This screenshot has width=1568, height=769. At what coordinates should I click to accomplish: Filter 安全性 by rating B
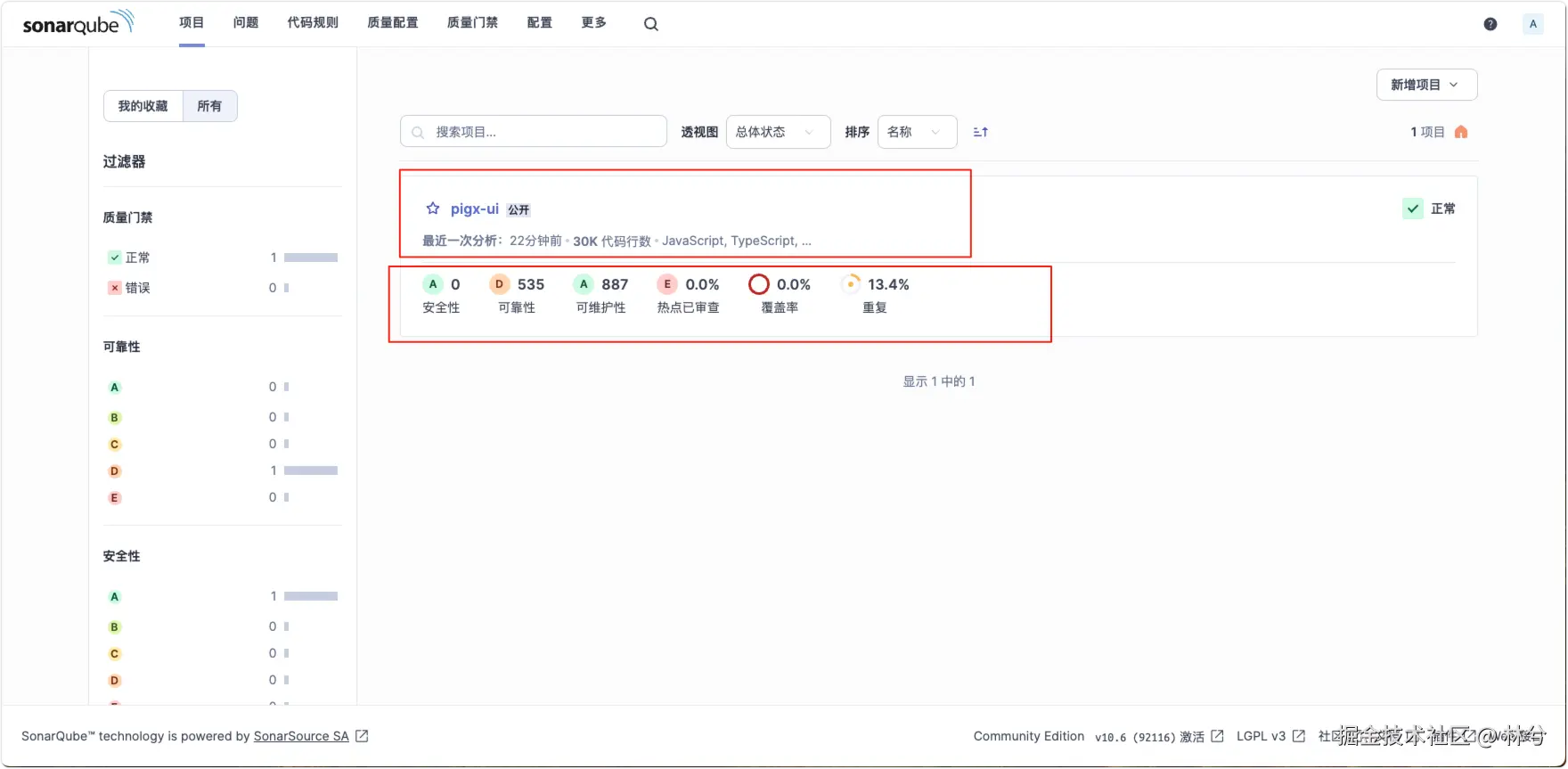click(222, 626)
